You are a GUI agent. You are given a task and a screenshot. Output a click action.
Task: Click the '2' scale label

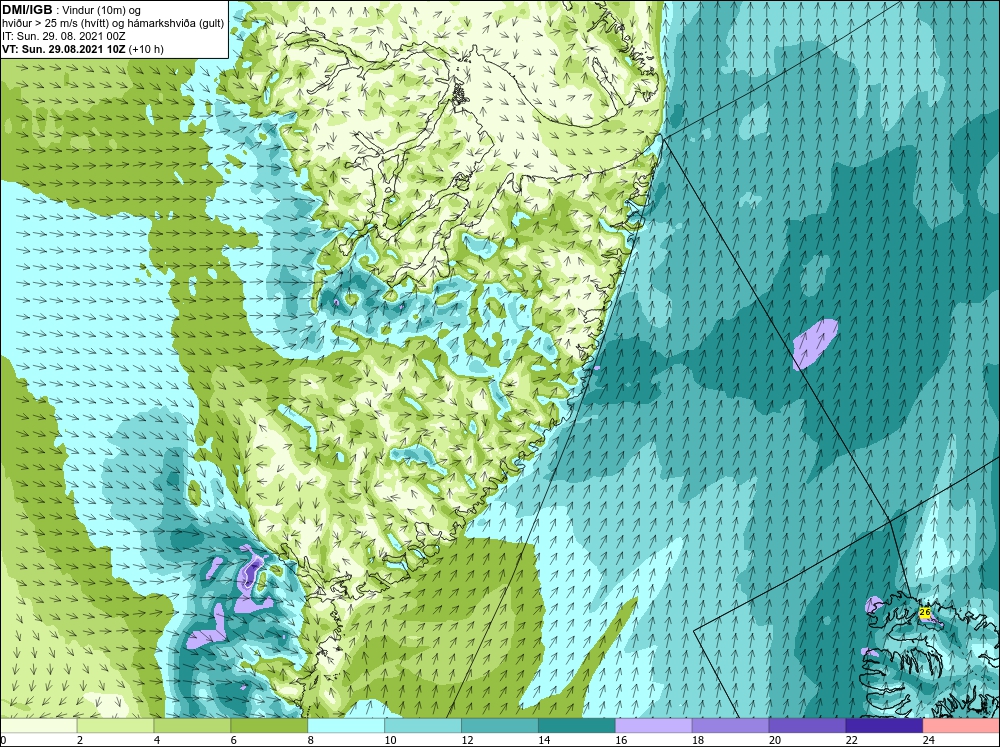point(80,740)
